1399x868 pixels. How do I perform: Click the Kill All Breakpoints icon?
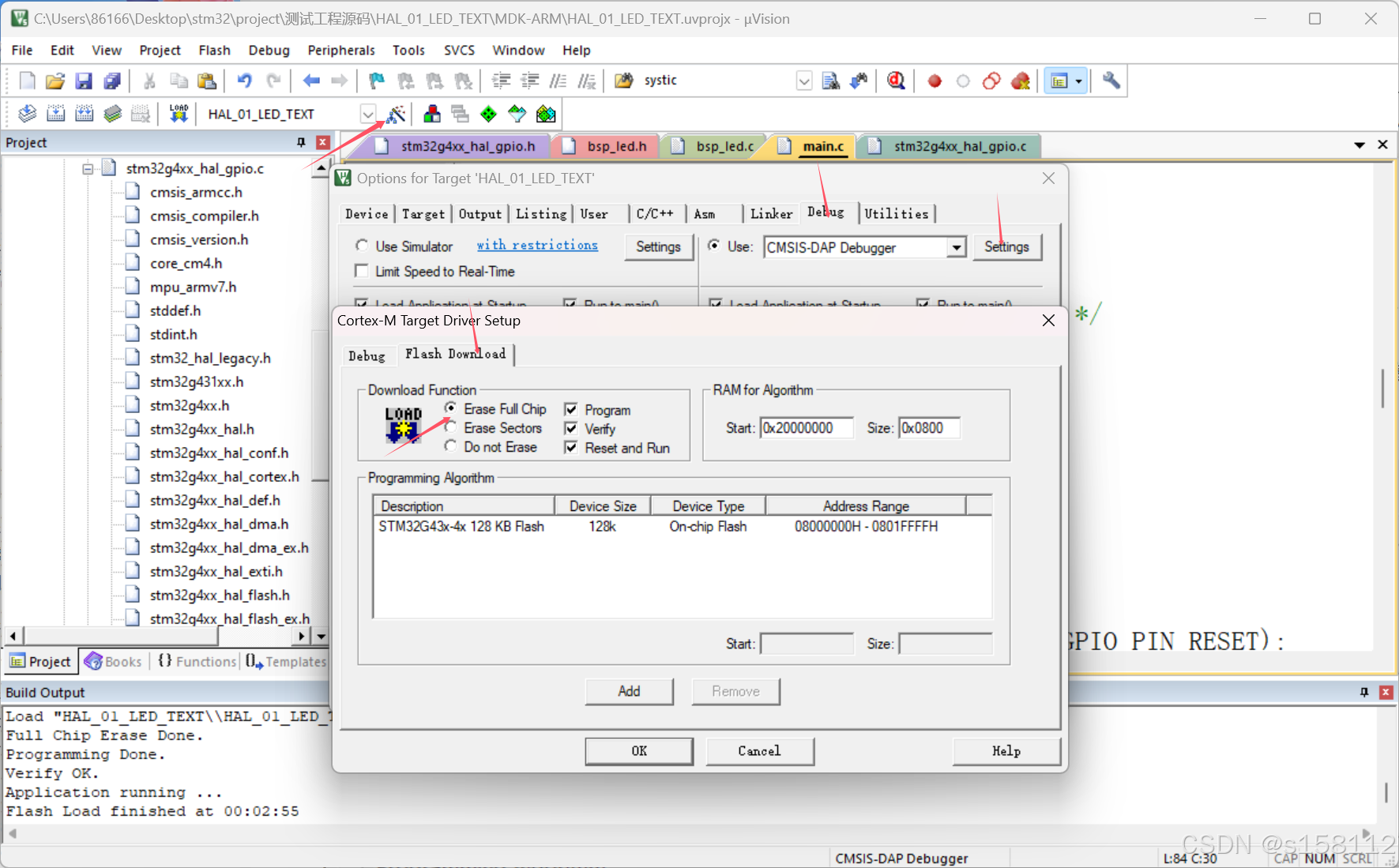(1021, 80)
